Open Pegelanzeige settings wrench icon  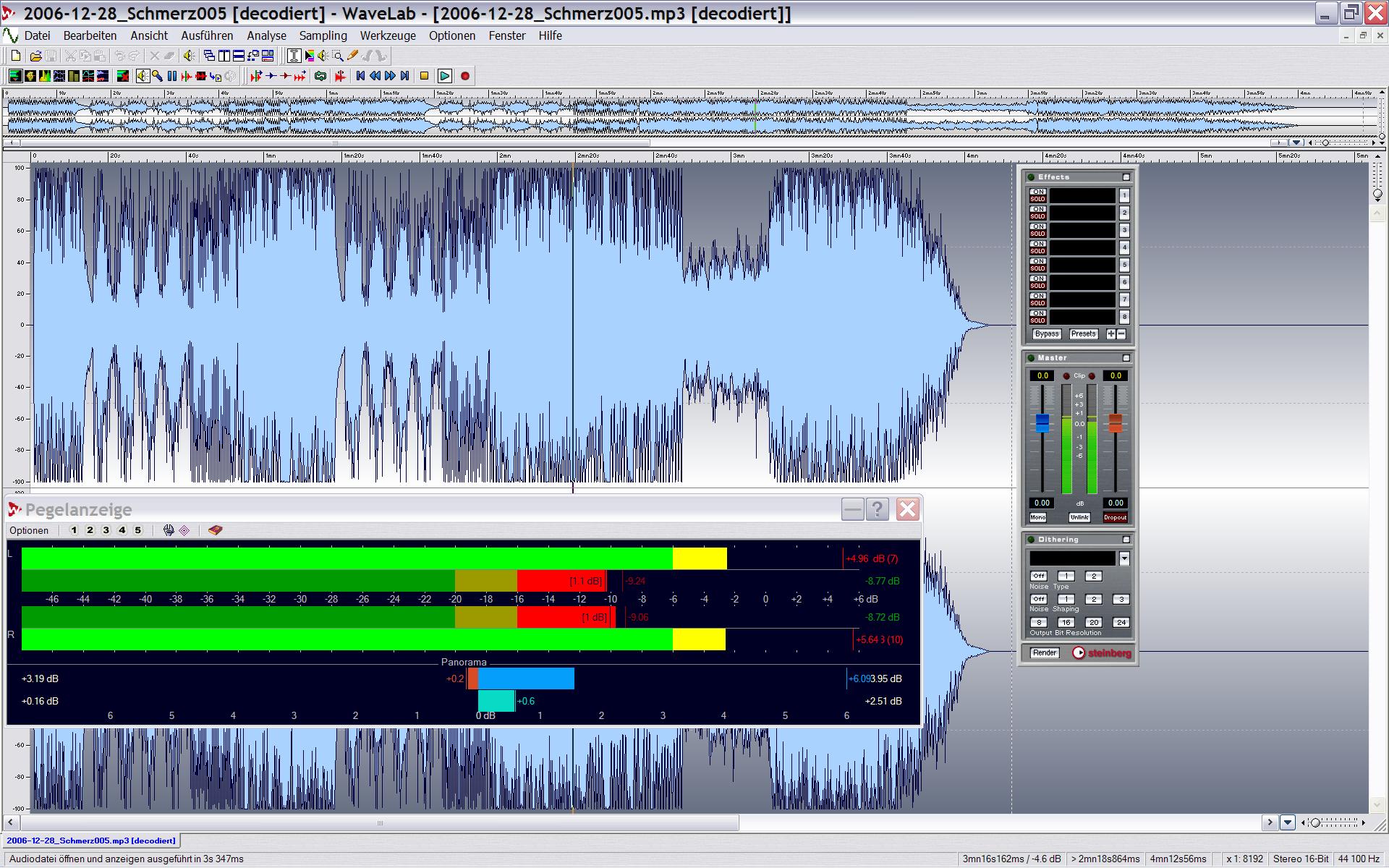coord(169,530)
